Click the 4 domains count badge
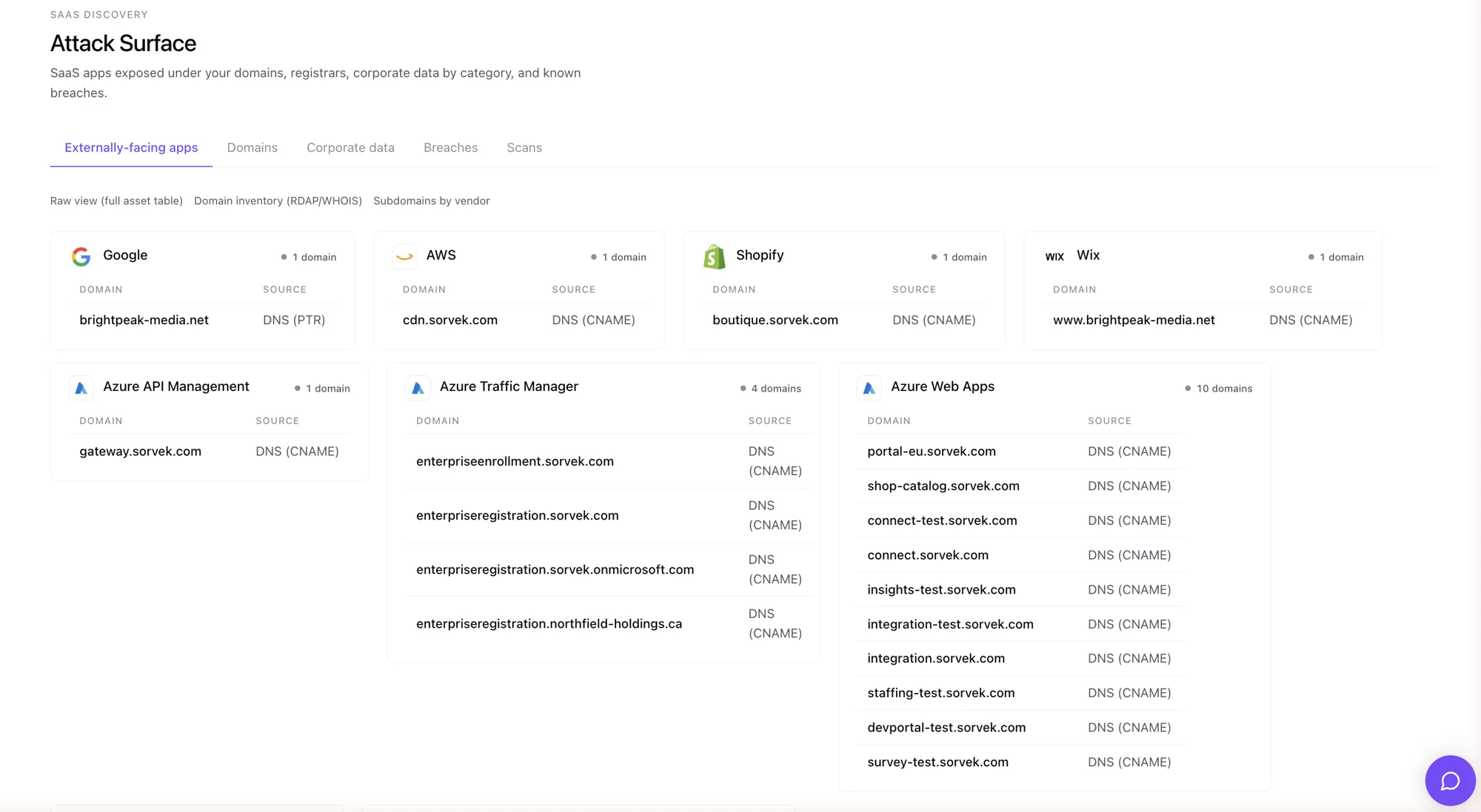The height and width of the screenshot is (812, 1481). 771,388
